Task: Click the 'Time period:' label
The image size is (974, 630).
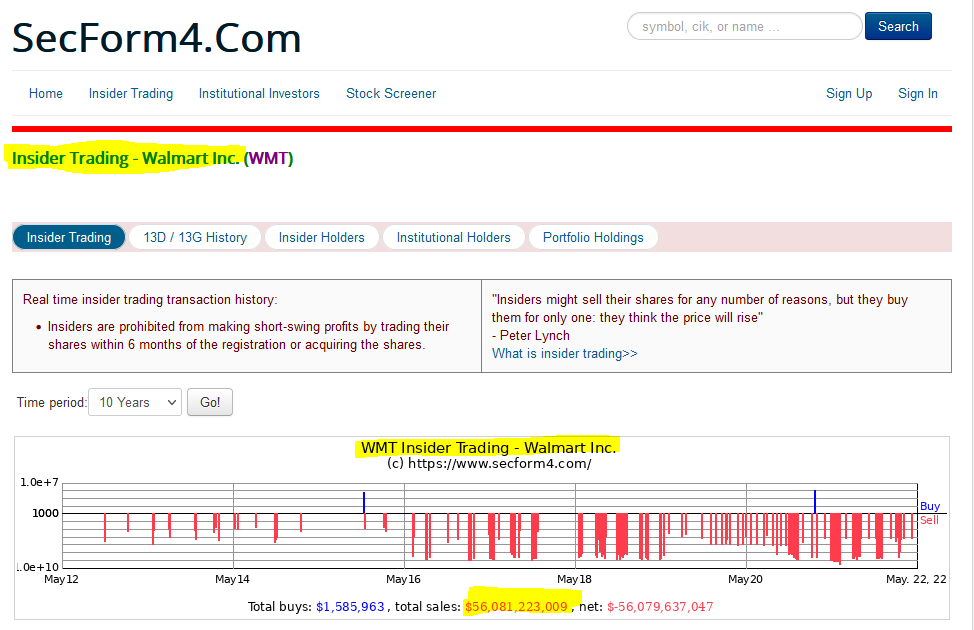Action: 52,403
